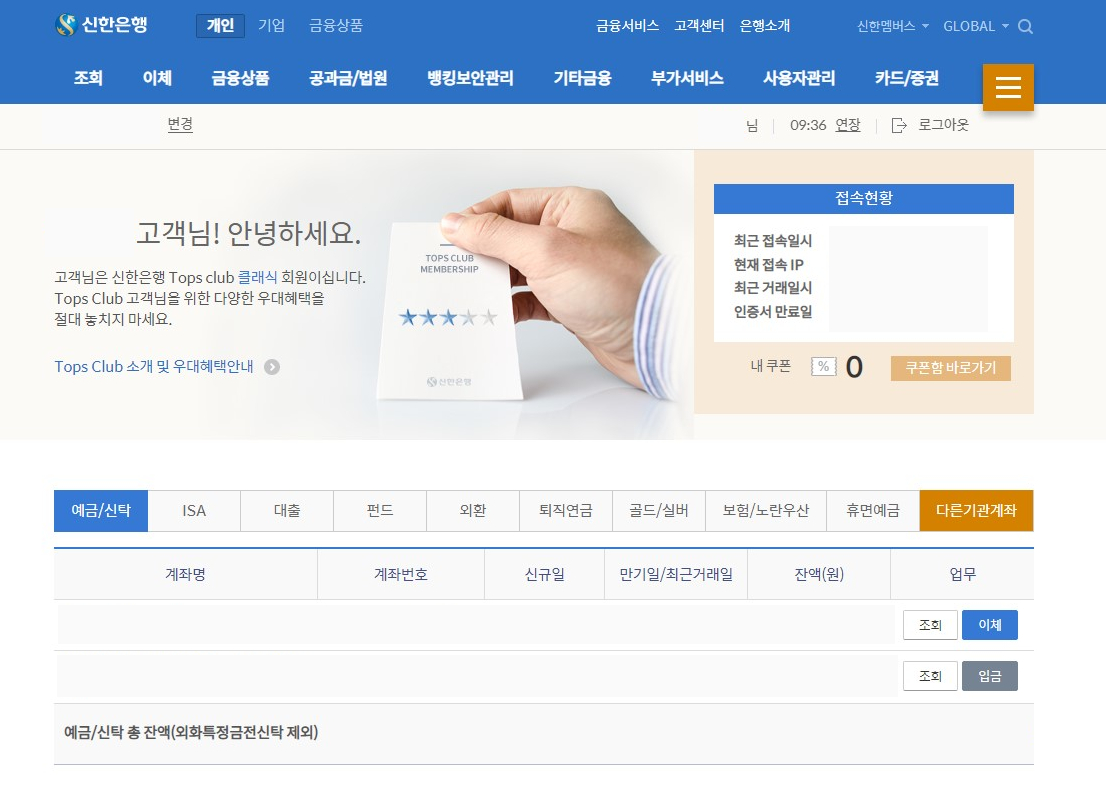Switch to the 외환 tab
The height and width of the screenshot is (790, 1106).
coord(473,511)
